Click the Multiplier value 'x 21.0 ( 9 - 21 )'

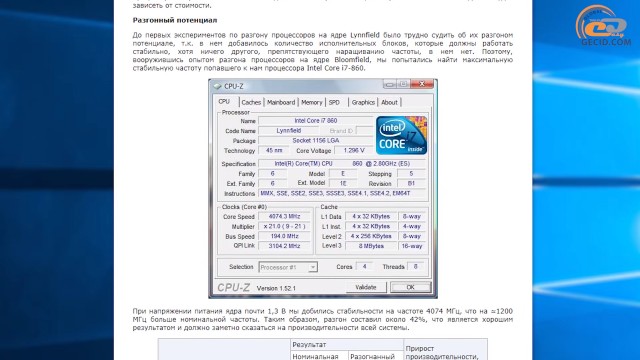284,227
